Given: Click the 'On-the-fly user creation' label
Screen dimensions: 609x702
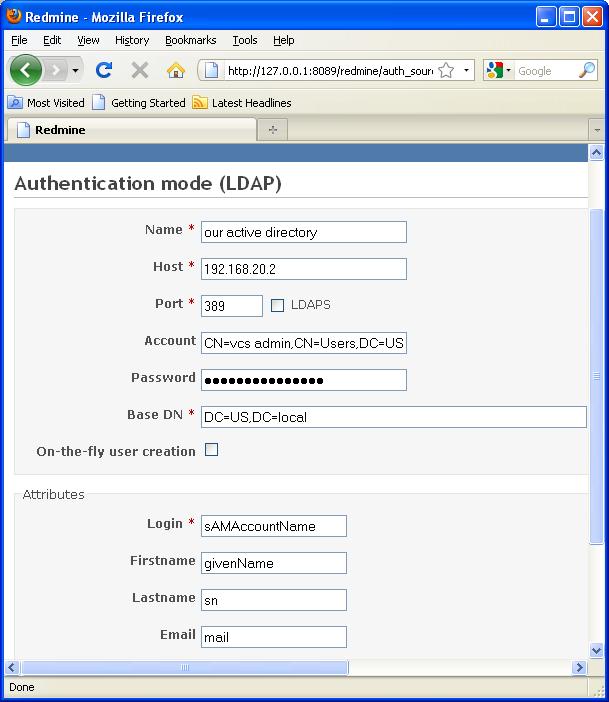Looking at the screenshot, I should (x=116, y=451).
